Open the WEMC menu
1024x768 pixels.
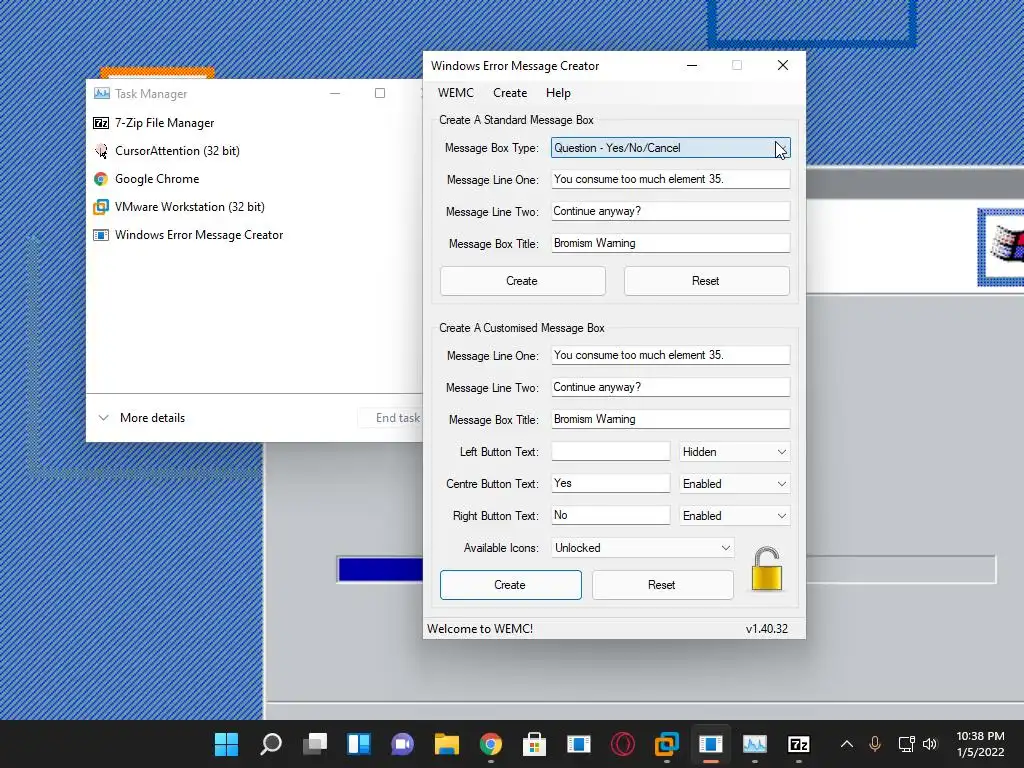coord(456,93)
